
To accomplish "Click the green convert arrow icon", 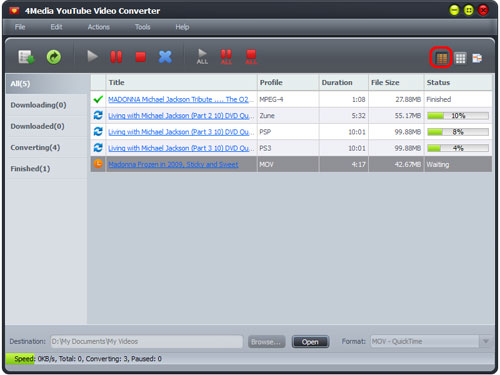I will click(54, 57).
